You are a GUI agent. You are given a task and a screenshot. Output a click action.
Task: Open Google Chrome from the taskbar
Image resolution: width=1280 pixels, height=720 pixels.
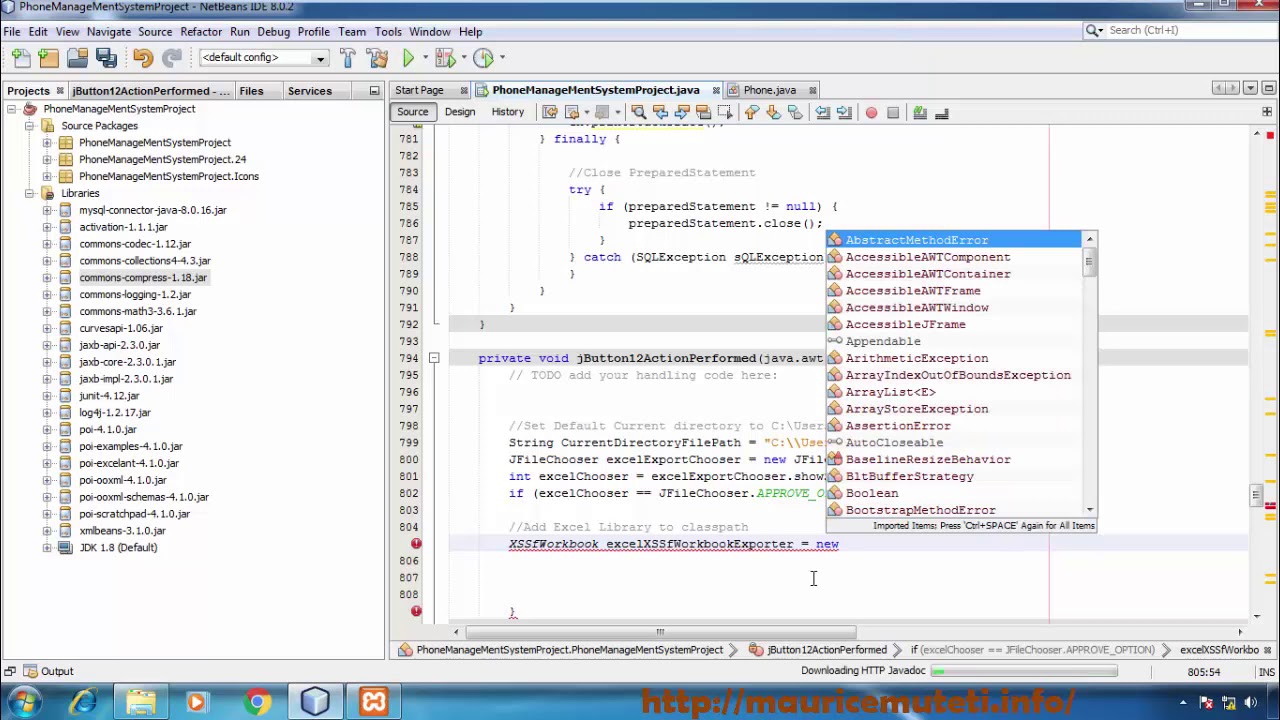coord(257,702)
